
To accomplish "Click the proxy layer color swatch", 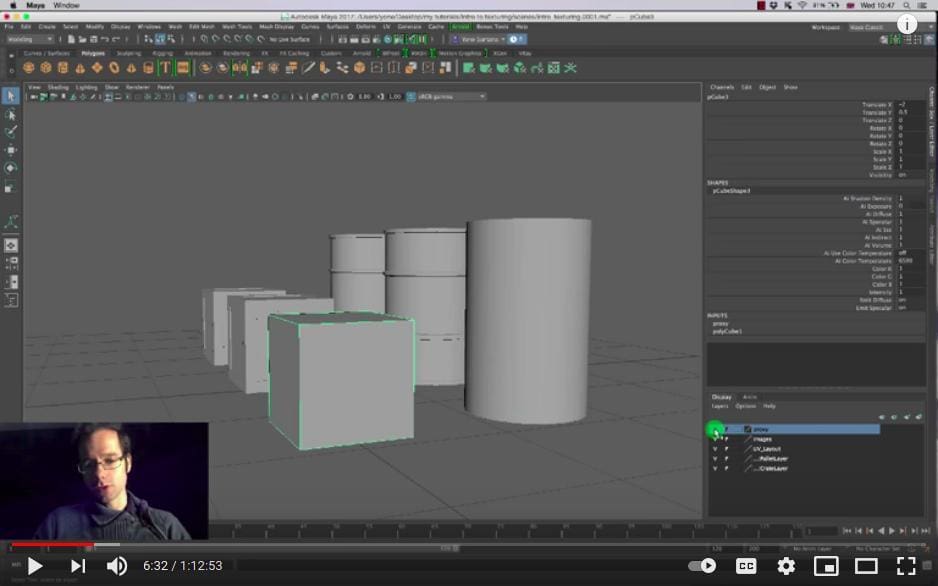I will [747, 429].
